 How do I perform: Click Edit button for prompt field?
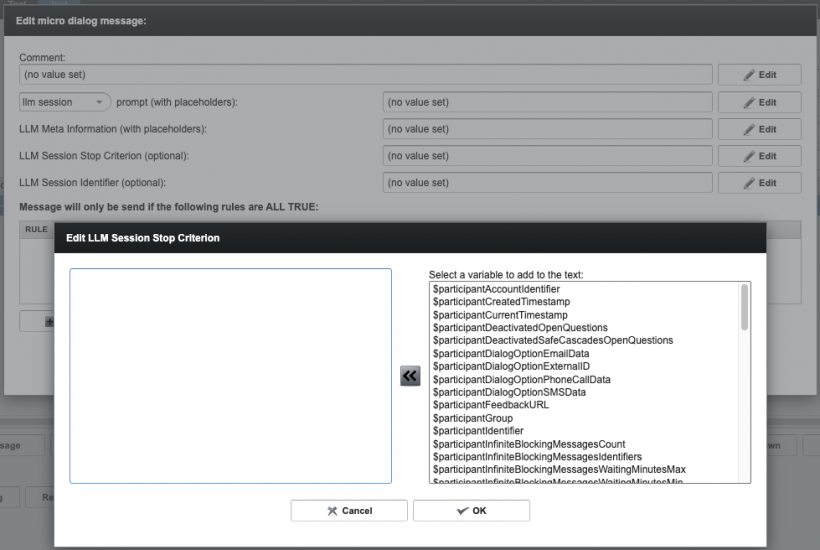tap(759, 102)
